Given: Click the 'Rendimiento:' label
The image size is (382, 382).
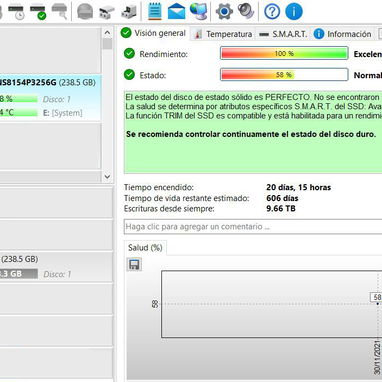Looking at the screenshot, I should 163,54.
